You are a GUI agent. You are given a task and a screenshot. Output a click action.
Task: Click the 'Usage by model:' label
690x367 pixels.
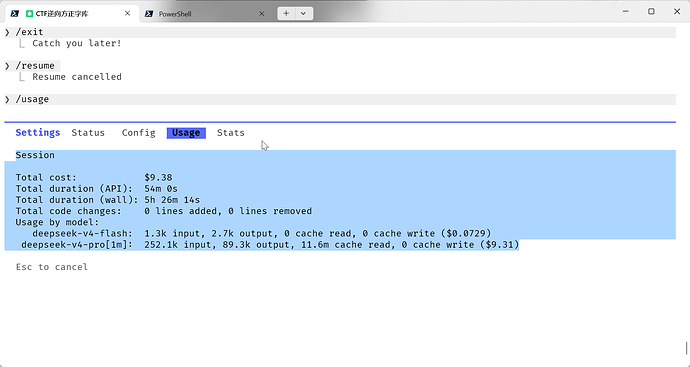[x=57, y=222]
